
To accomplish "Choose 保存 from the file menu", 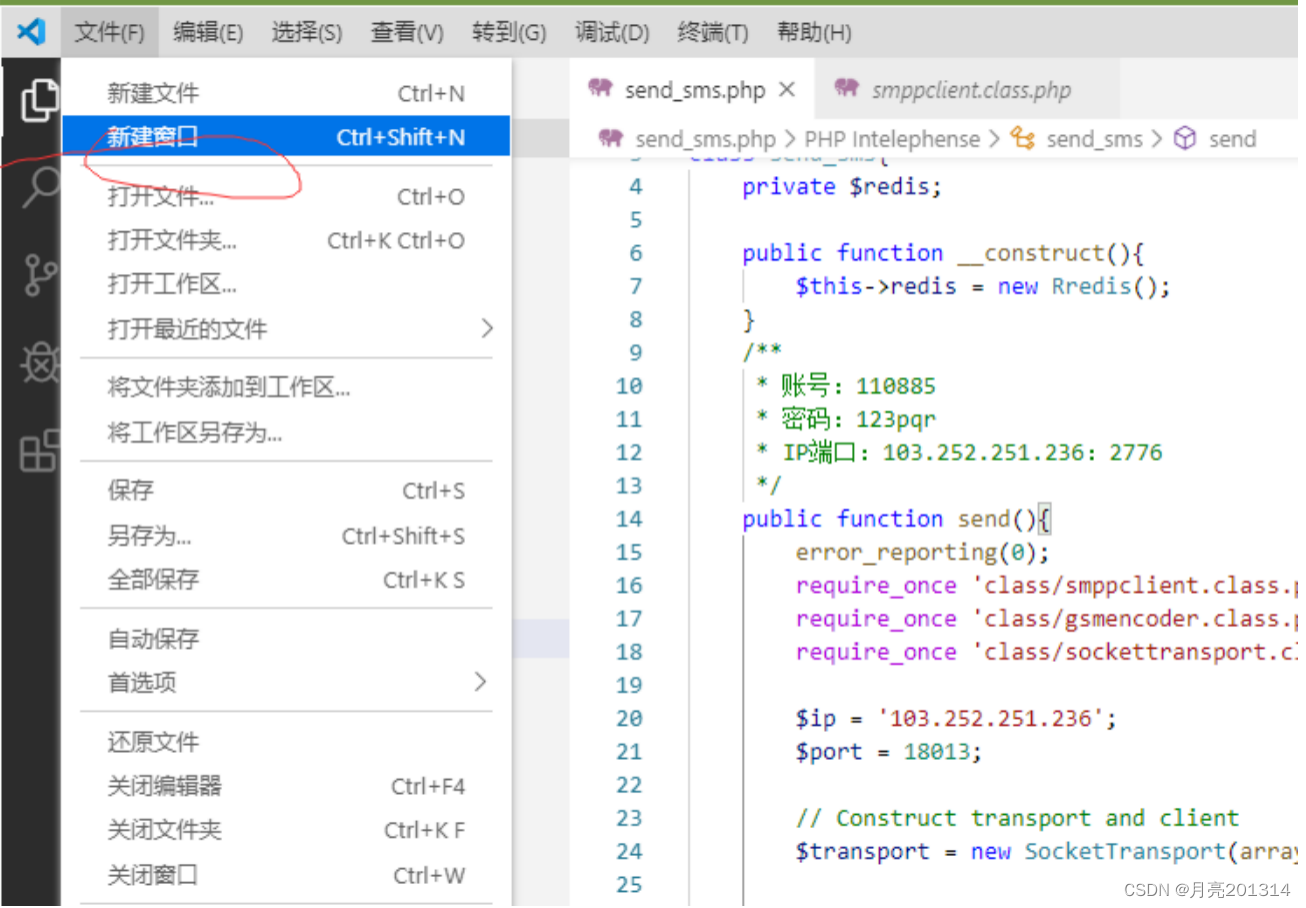I will click(x=286, y=491).
